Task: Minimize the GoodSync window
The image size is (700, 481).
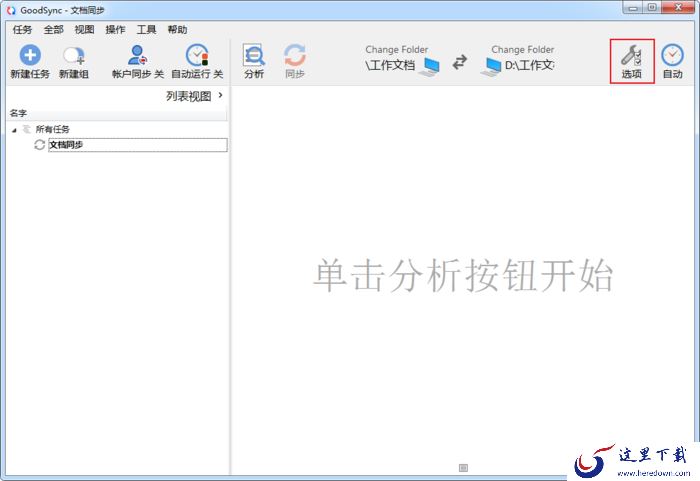Action: click(x=633, y=8)
